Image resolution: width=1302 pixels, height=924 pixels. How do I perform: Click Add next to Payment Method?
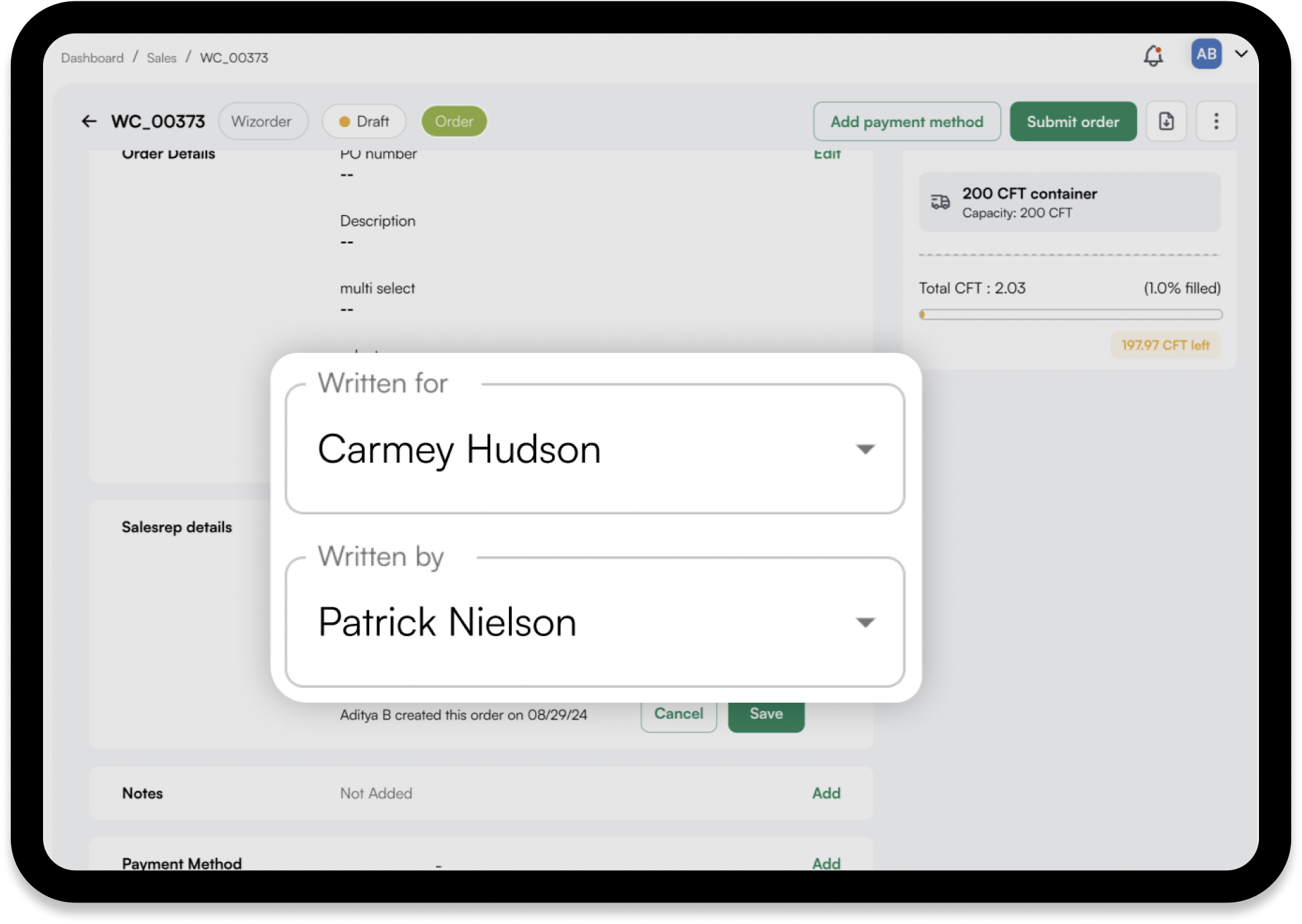(x=826, y=863)
